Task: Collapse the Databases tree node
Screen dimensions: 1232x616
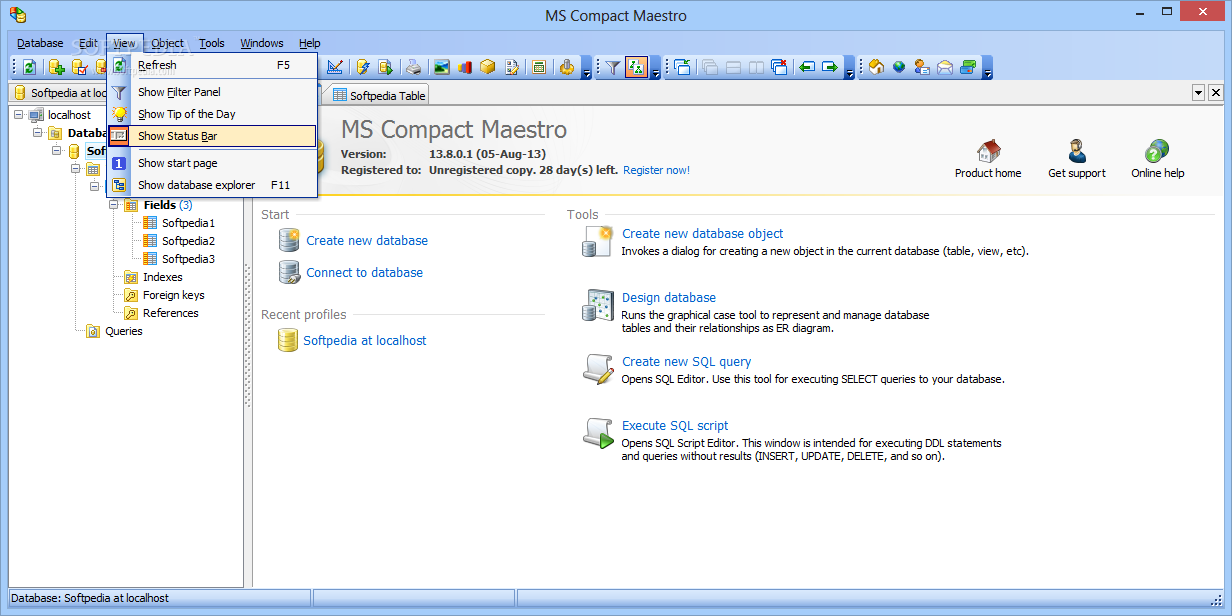Action: (x=38, y=133)
